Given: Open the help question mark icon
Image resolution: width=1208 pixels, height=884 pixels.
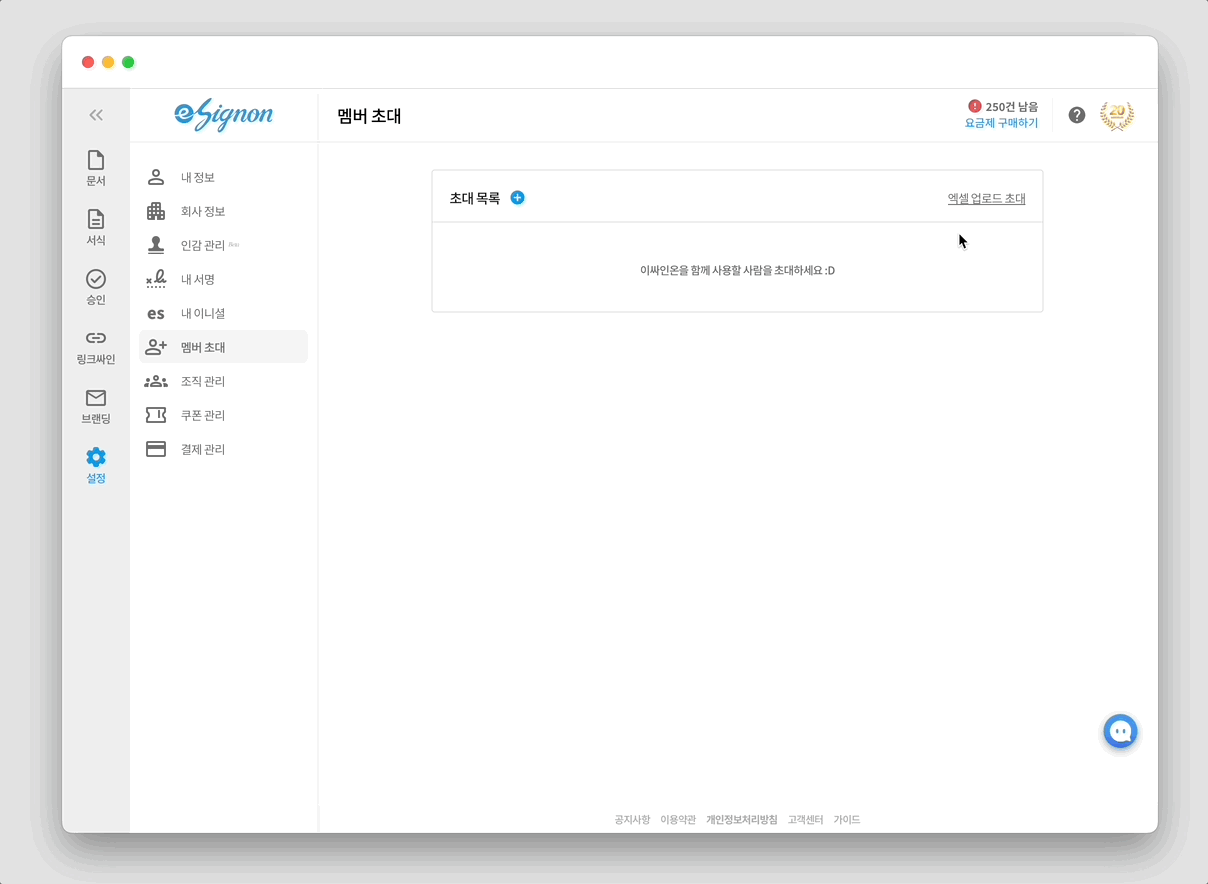Looking at the screenshot, I should [1077, 115].
